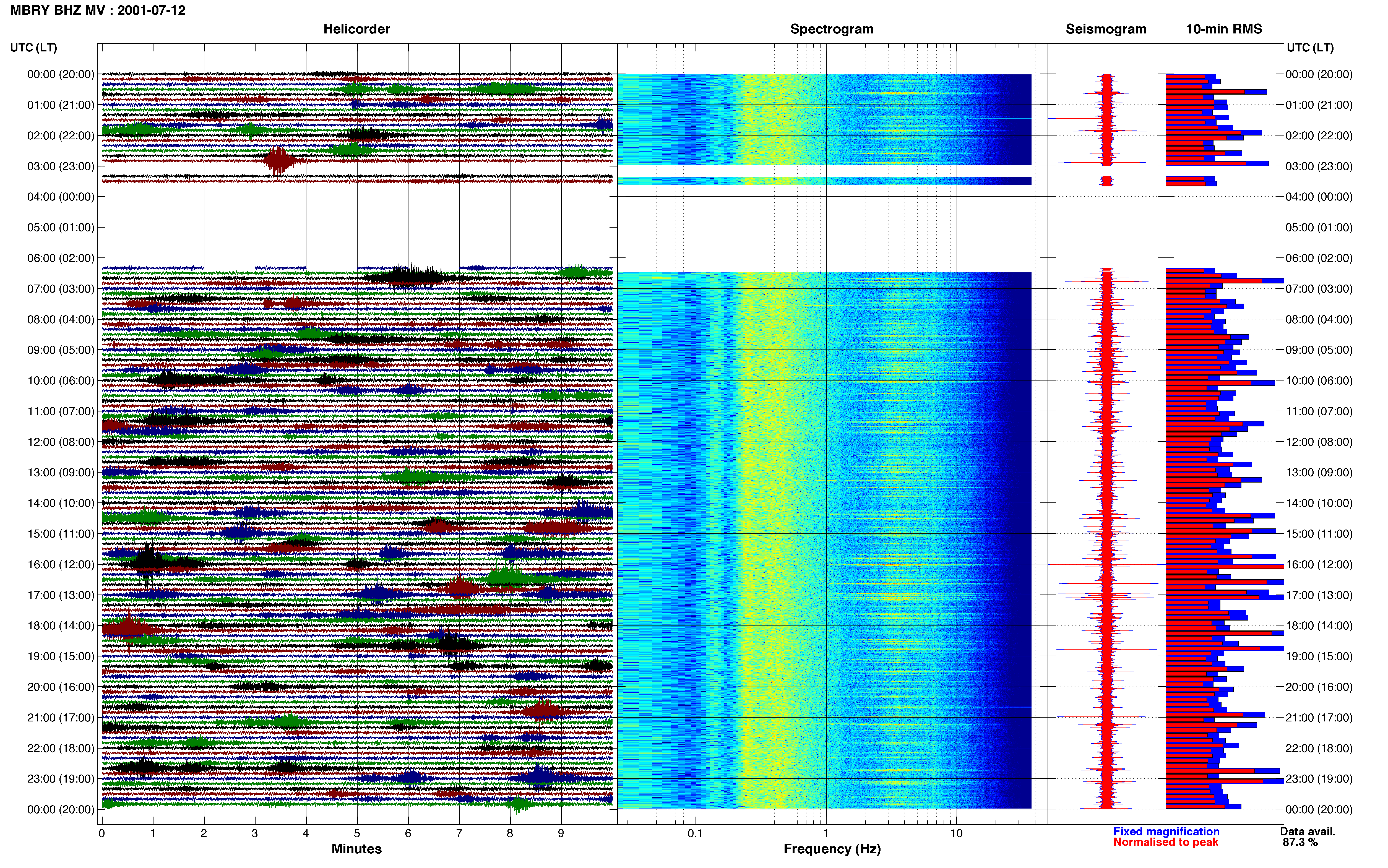The width and height of the screenshot is (1388, 868).
Task: Click the isolated RMS bars between 03:00 and 04:00
Action: click(1191, 181)
